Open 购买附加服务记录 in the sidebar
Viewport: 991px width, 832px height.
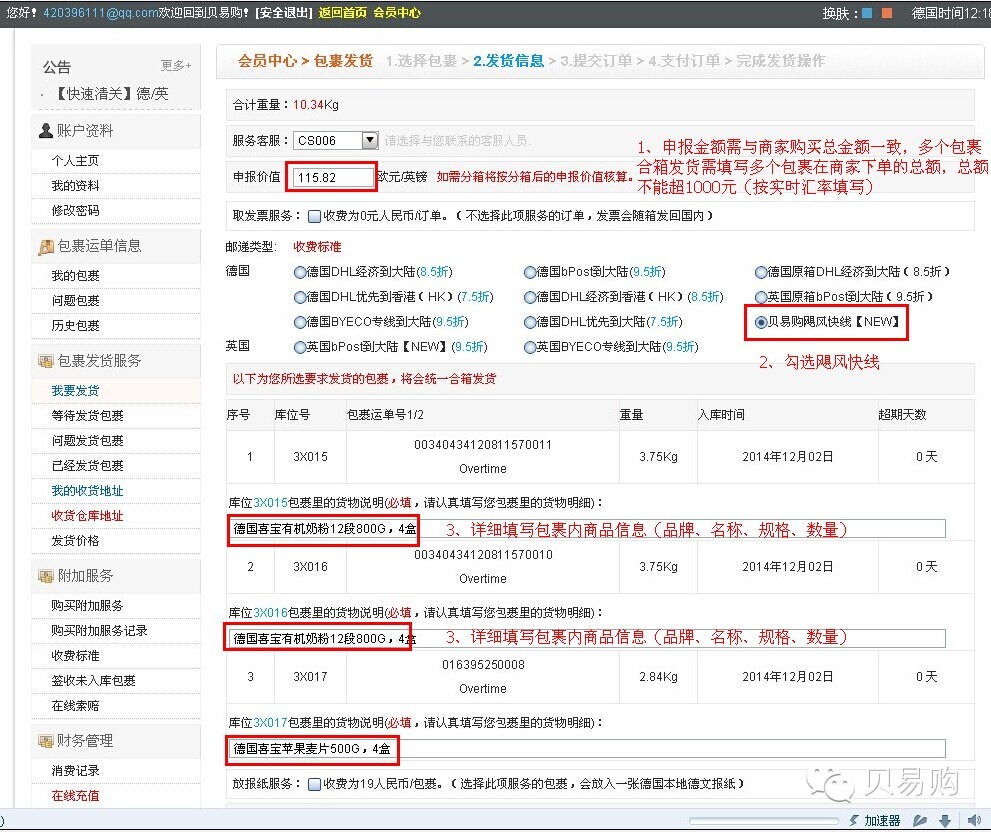(99, 630)
